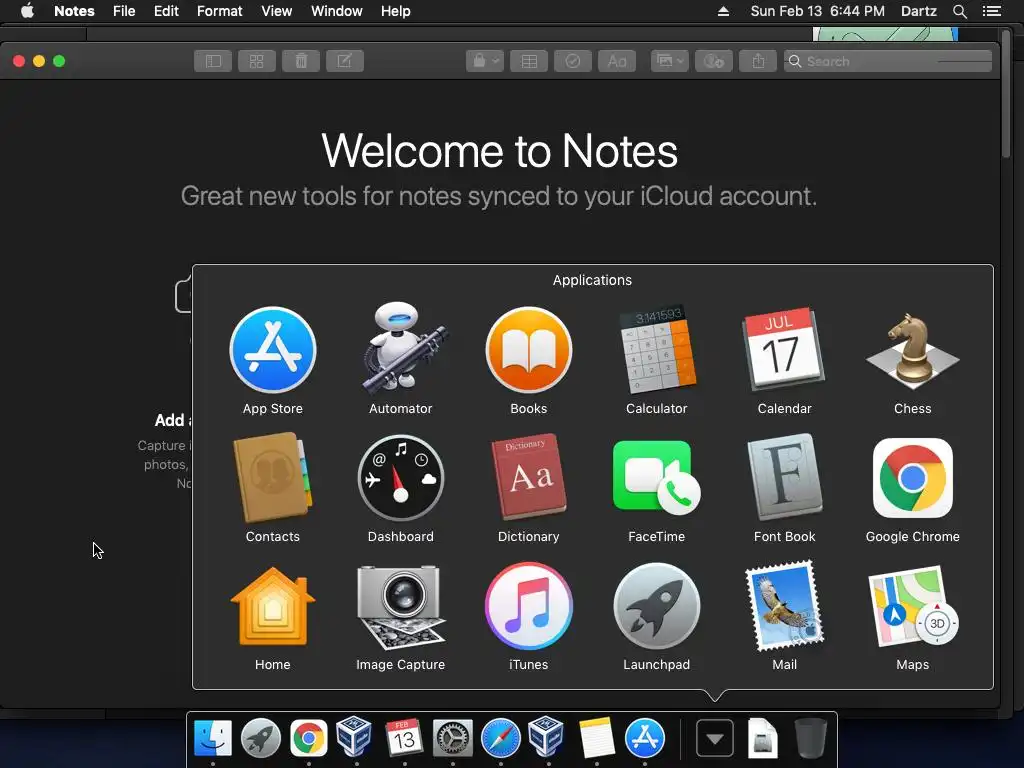Launch Image Capture
Screen dimensions: 1024x768
(x=400, y=607)
